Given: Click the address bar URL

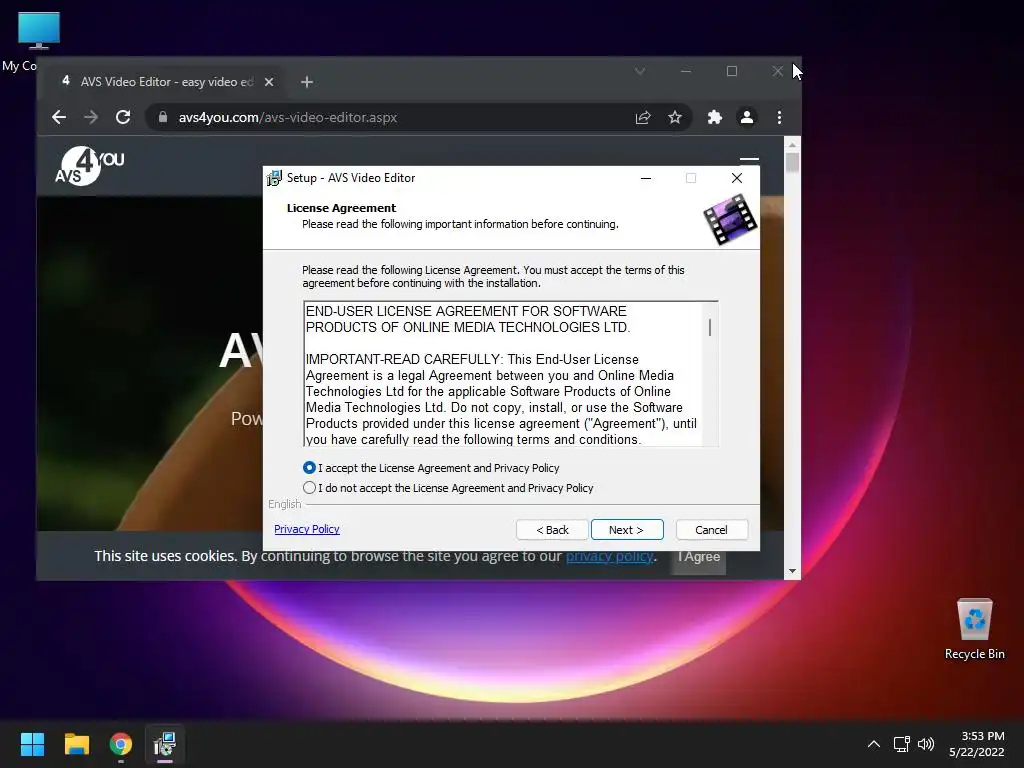Looking at the screenshot, I should point(288,118).
